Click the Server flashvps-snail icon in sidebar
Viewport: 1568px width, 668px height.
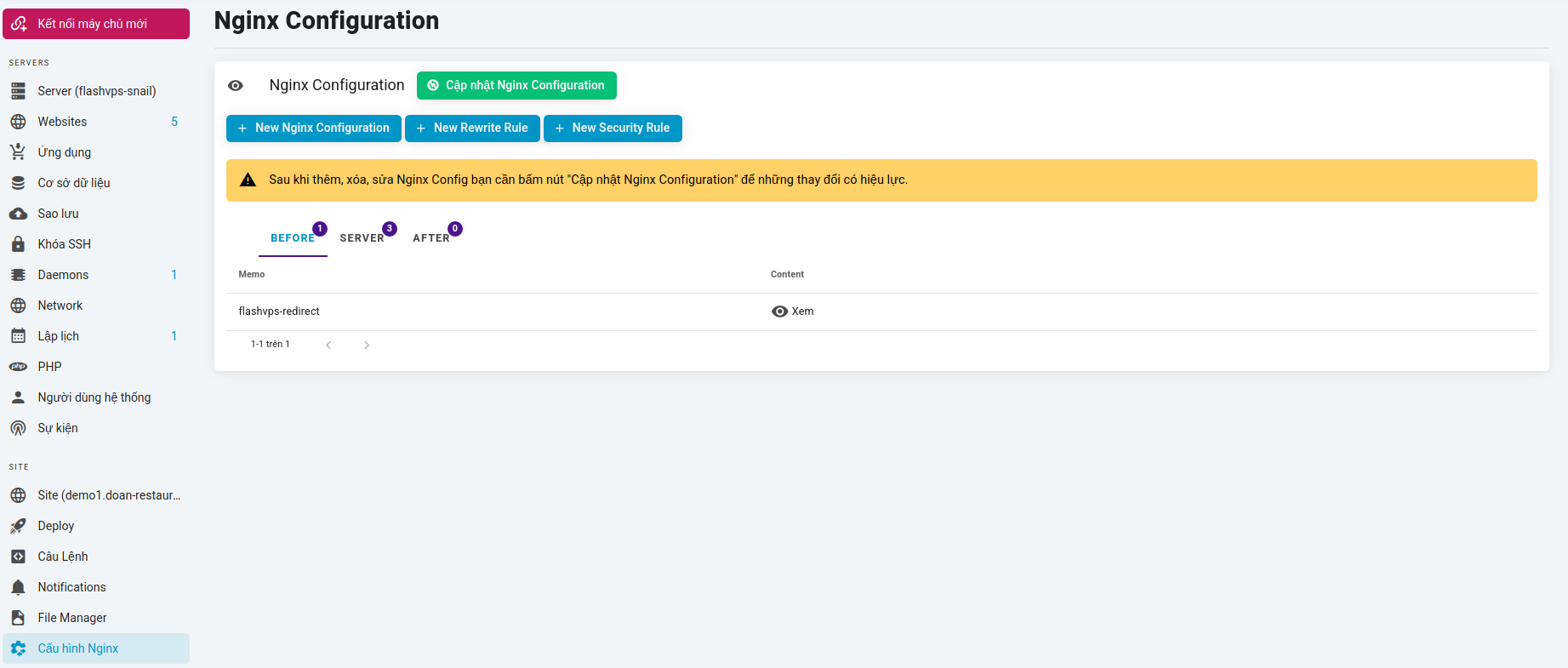click(x=18, y=91)
